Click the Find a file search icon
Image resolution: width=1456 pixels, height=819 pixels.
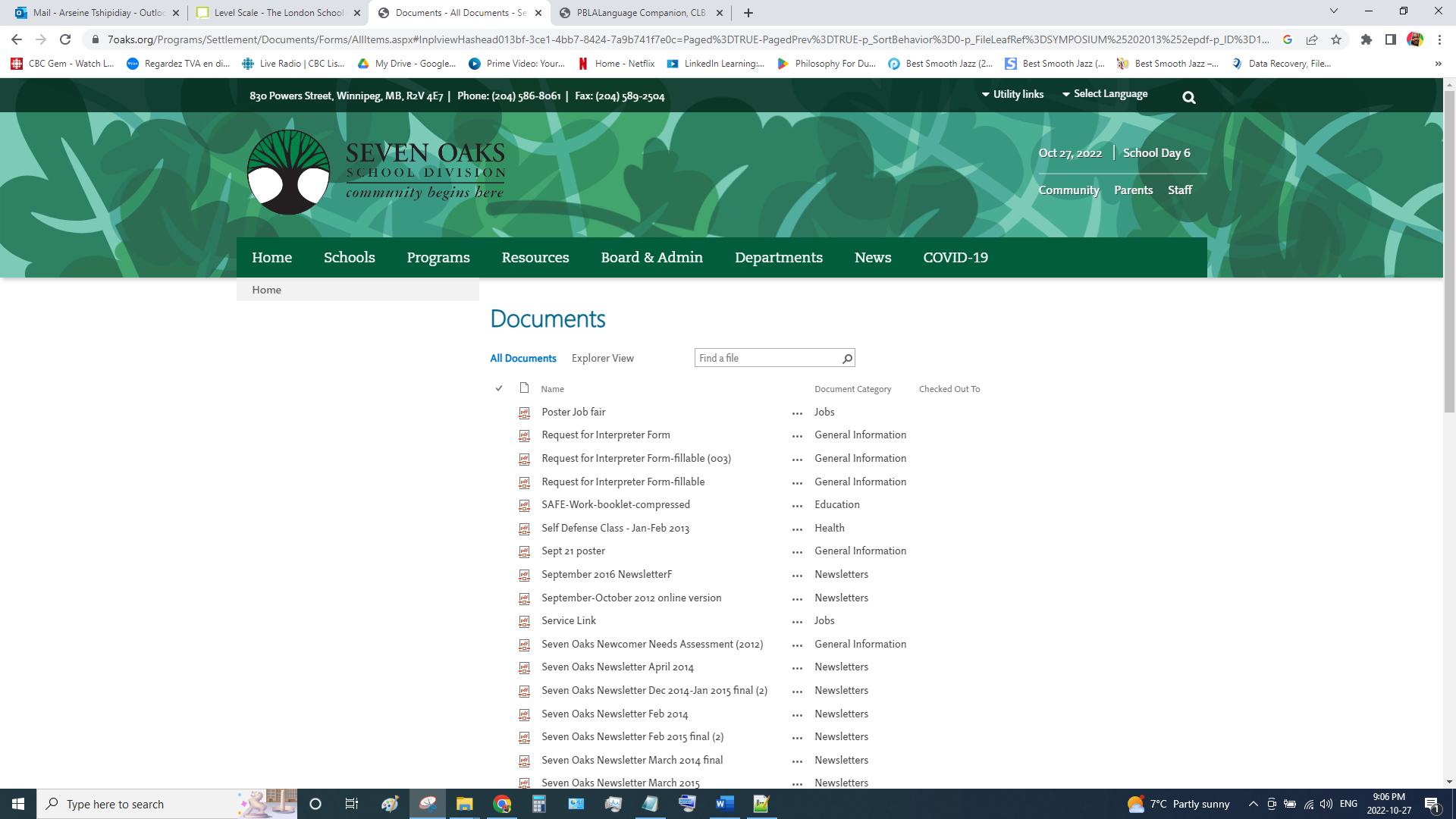coord(847,359)
